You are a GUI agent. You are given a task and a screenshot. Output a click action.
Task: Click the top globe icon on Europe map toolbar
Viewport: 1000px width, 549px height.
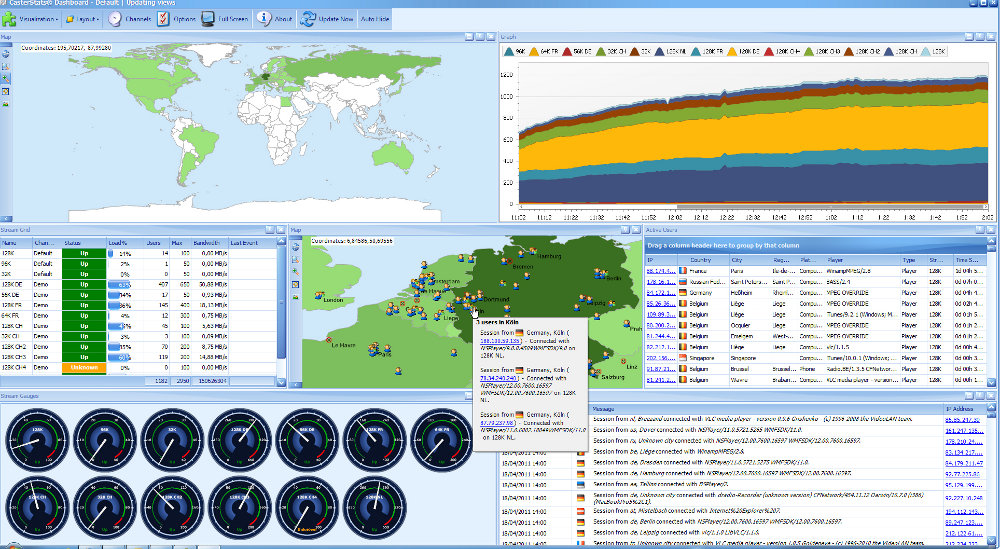295,245
